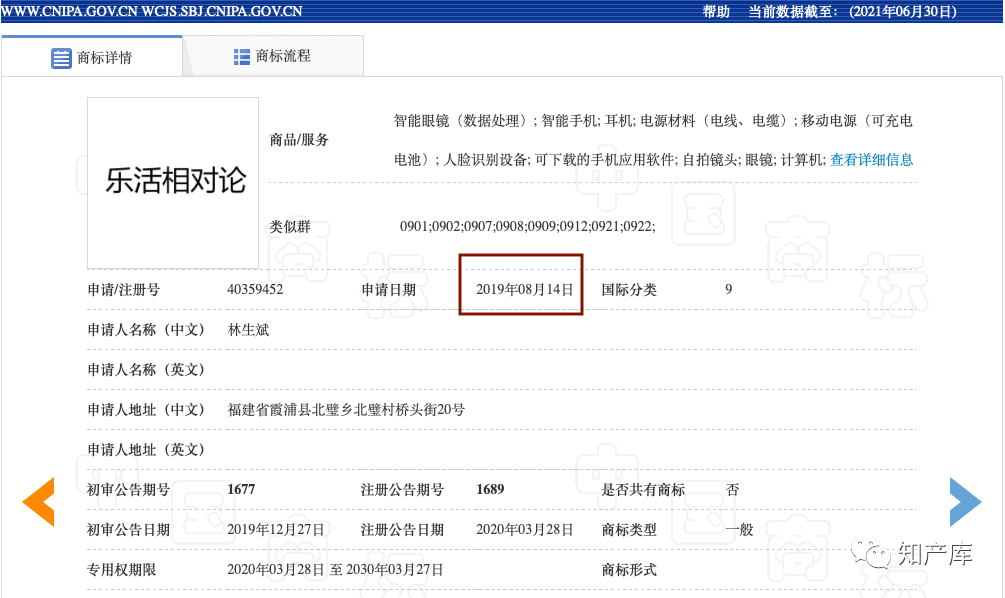
Task: Select registration number 40359452
Action: coord(255,290)
